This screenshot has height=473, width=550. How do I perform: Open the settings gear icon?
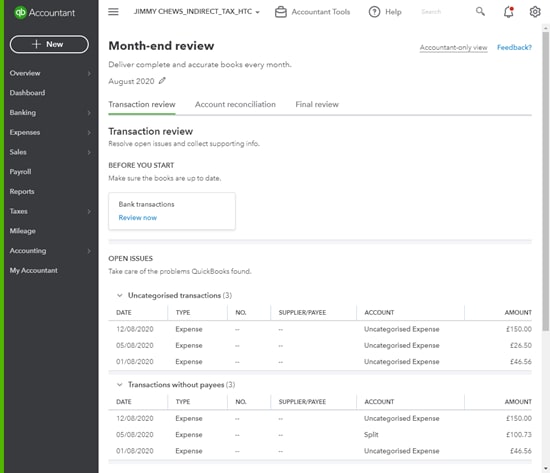(x=535, y=12)
